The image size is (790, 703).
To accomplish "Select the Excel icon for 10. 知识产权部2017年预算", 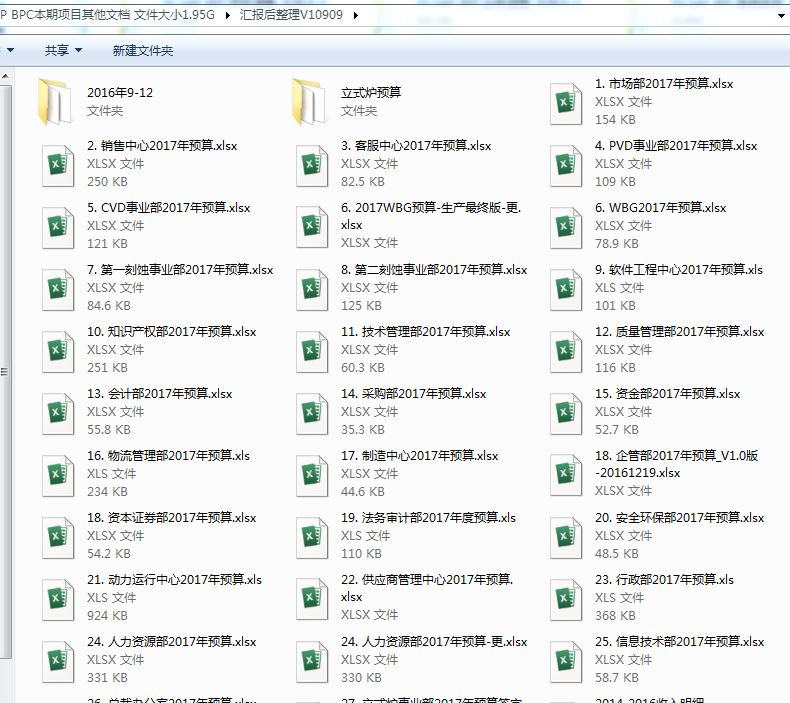I will pyautogui.click(x=58, y=352).
